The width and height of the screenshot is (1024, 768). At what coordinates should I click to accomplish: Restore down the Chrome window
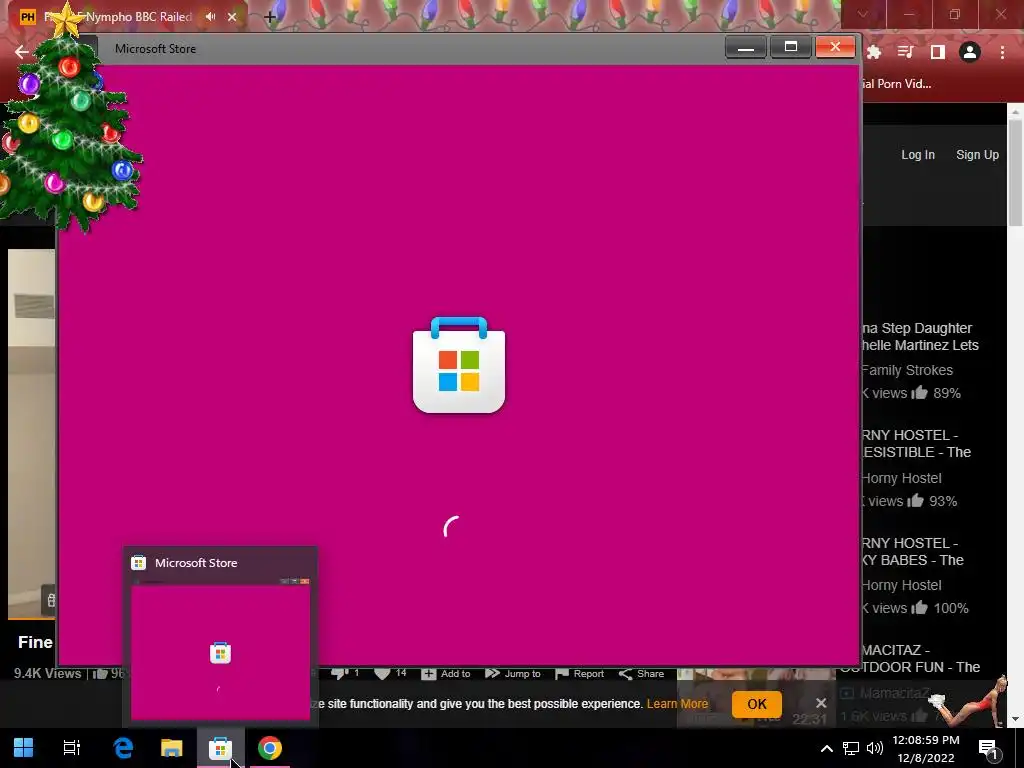[x=955, y=14]
